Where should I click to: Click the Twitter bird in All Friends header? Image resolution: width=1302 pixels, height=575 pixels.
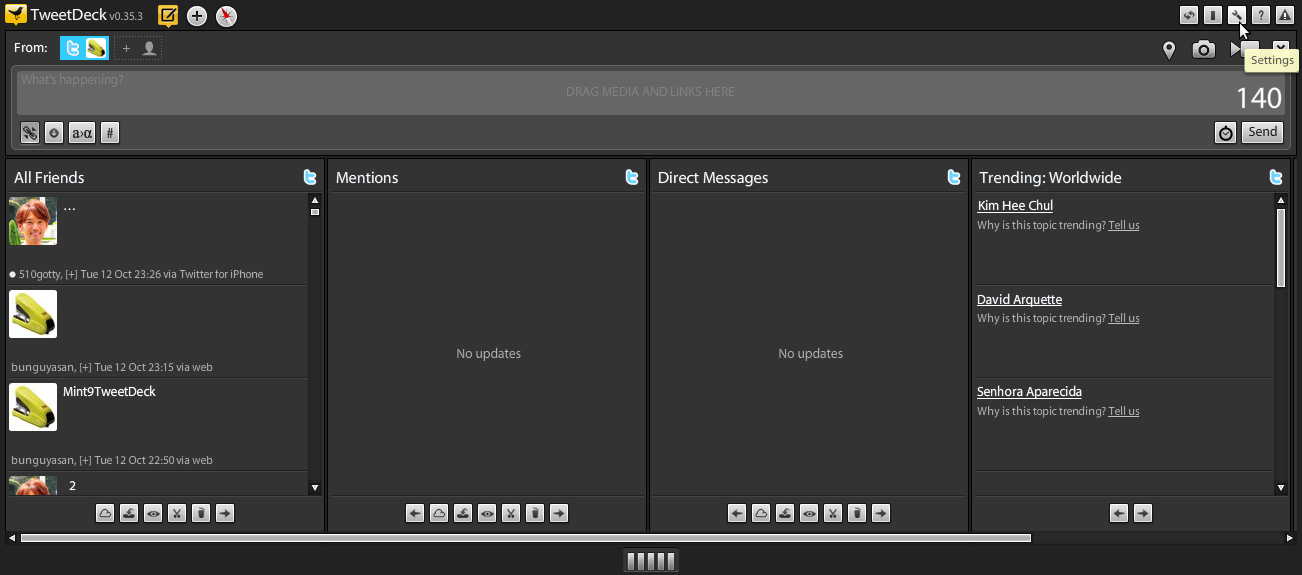310,177
